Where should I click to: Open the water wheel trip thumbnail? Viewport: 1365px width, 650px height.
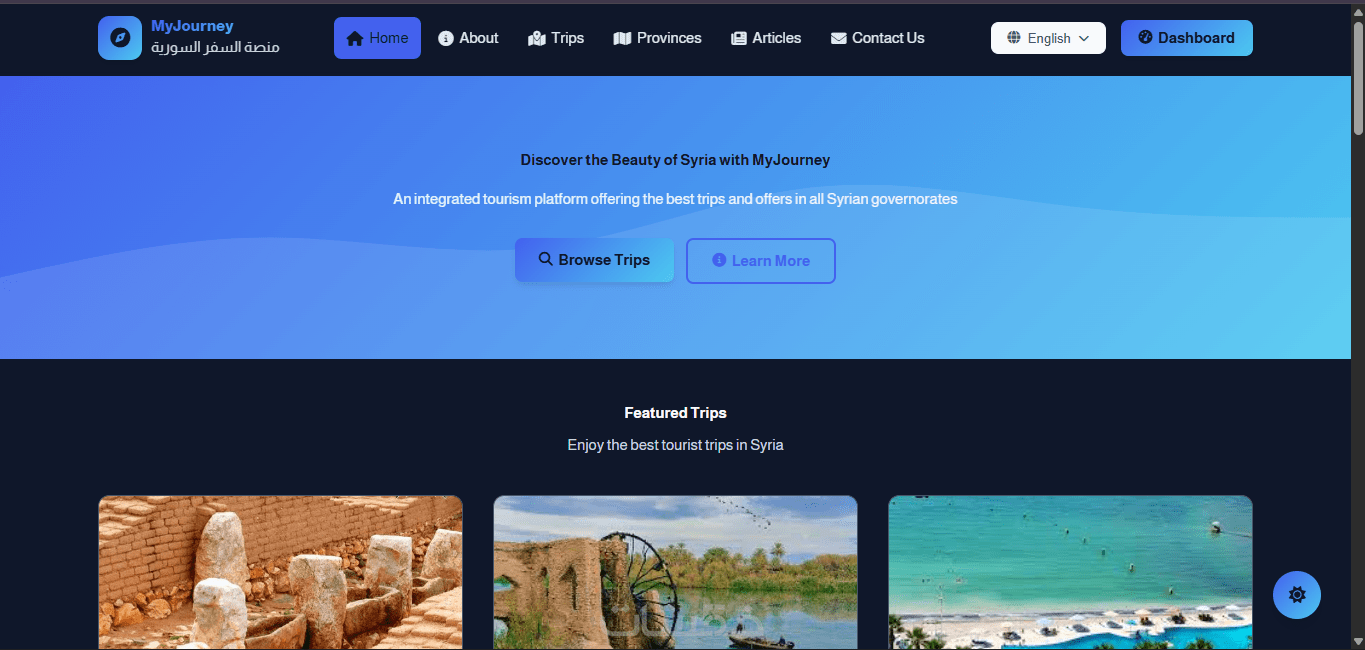coord(675,572)
